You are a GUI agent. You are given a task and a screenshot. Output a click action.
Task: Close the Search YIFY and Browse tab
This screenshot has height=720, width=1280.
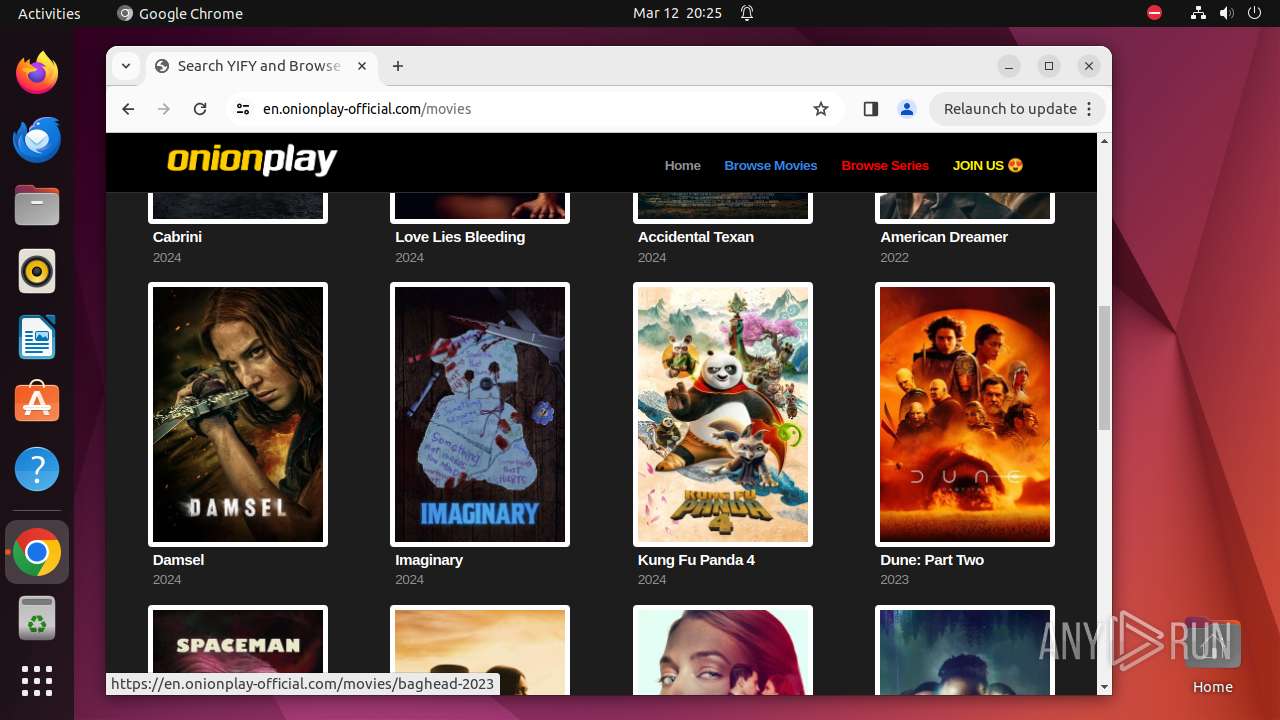[362, 66]
